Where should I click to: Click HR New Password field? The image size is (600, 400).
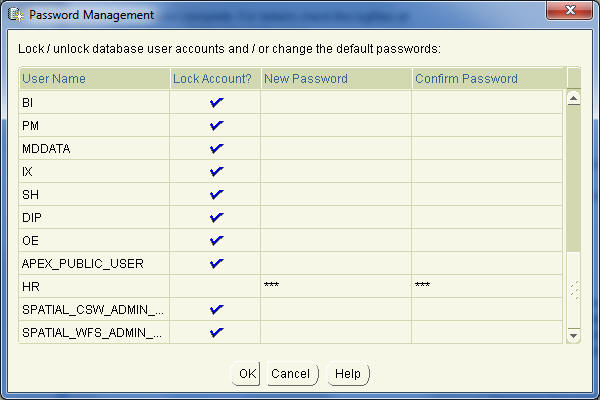pos(336,286)
